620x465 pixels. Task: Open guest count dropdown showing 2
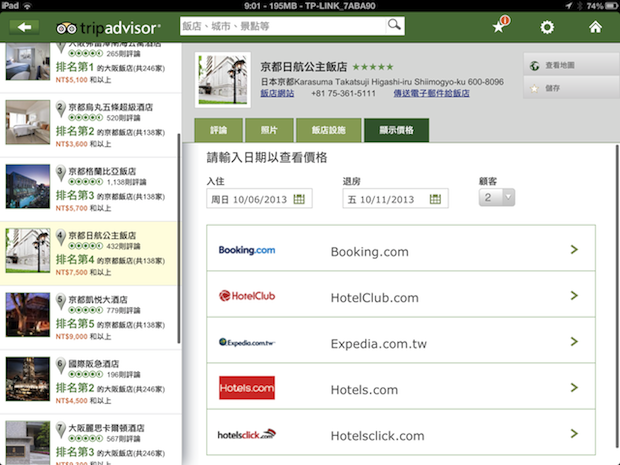497,197
